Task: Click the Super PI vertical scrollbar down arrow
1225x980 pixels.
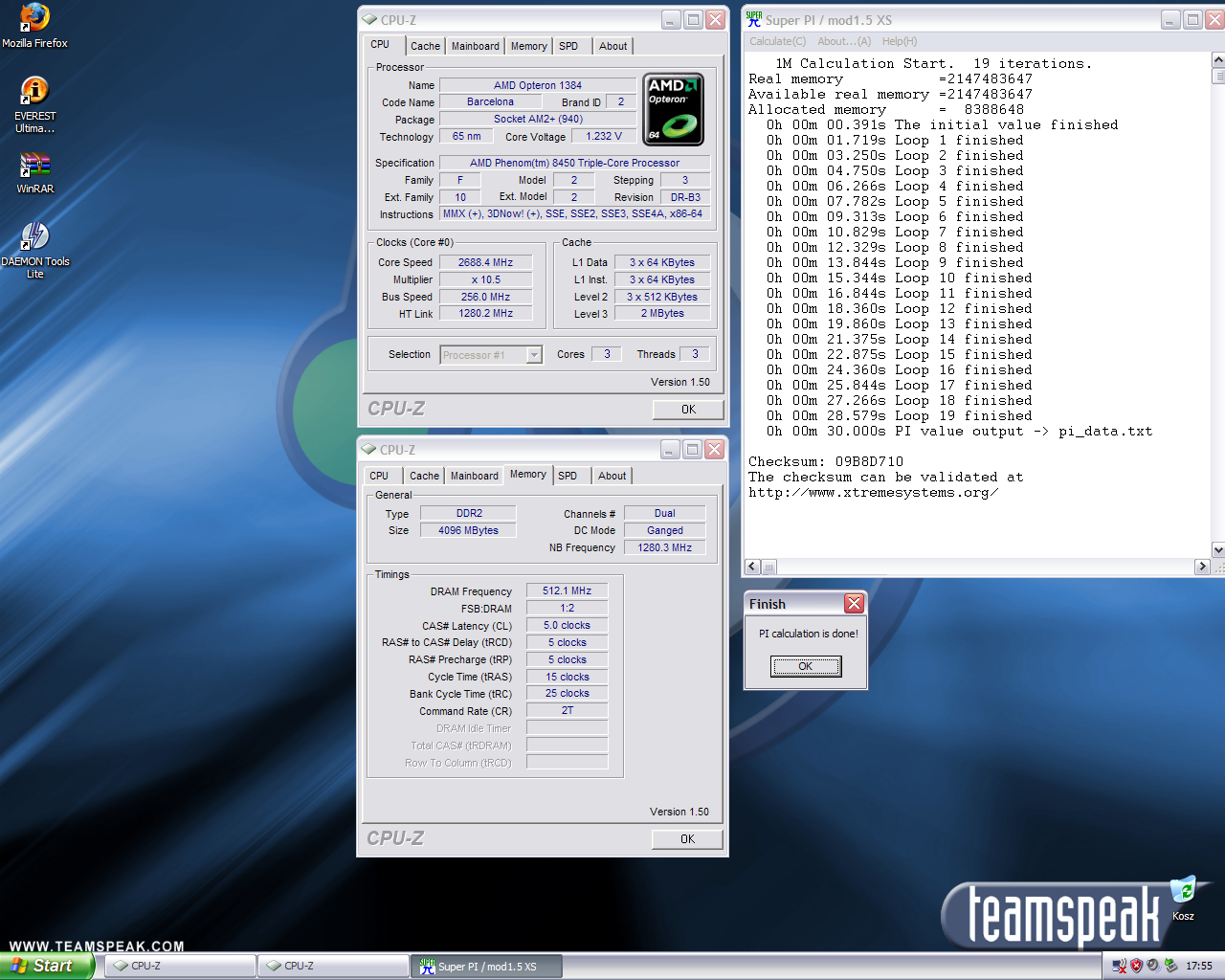Action: (x=1218, y=550)
